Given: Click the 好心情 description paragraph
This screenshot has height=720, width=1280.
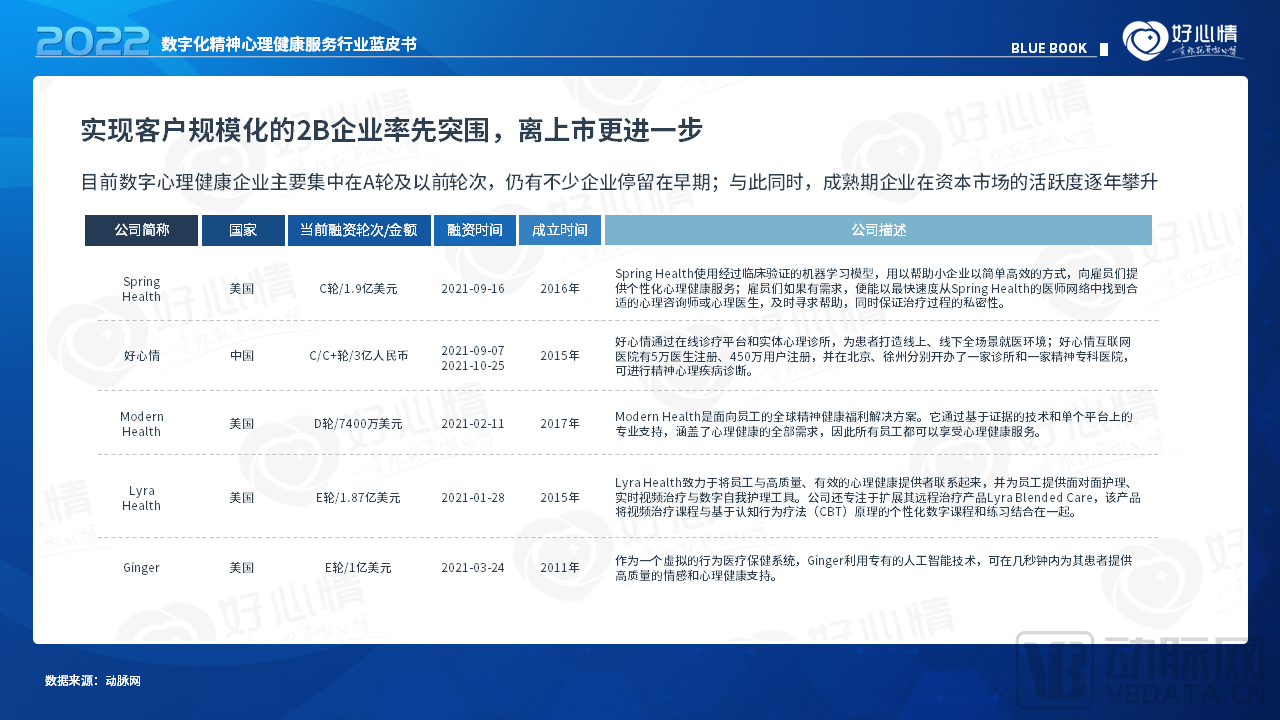Looking at the screenshot, I should click(x=874, y=356).
